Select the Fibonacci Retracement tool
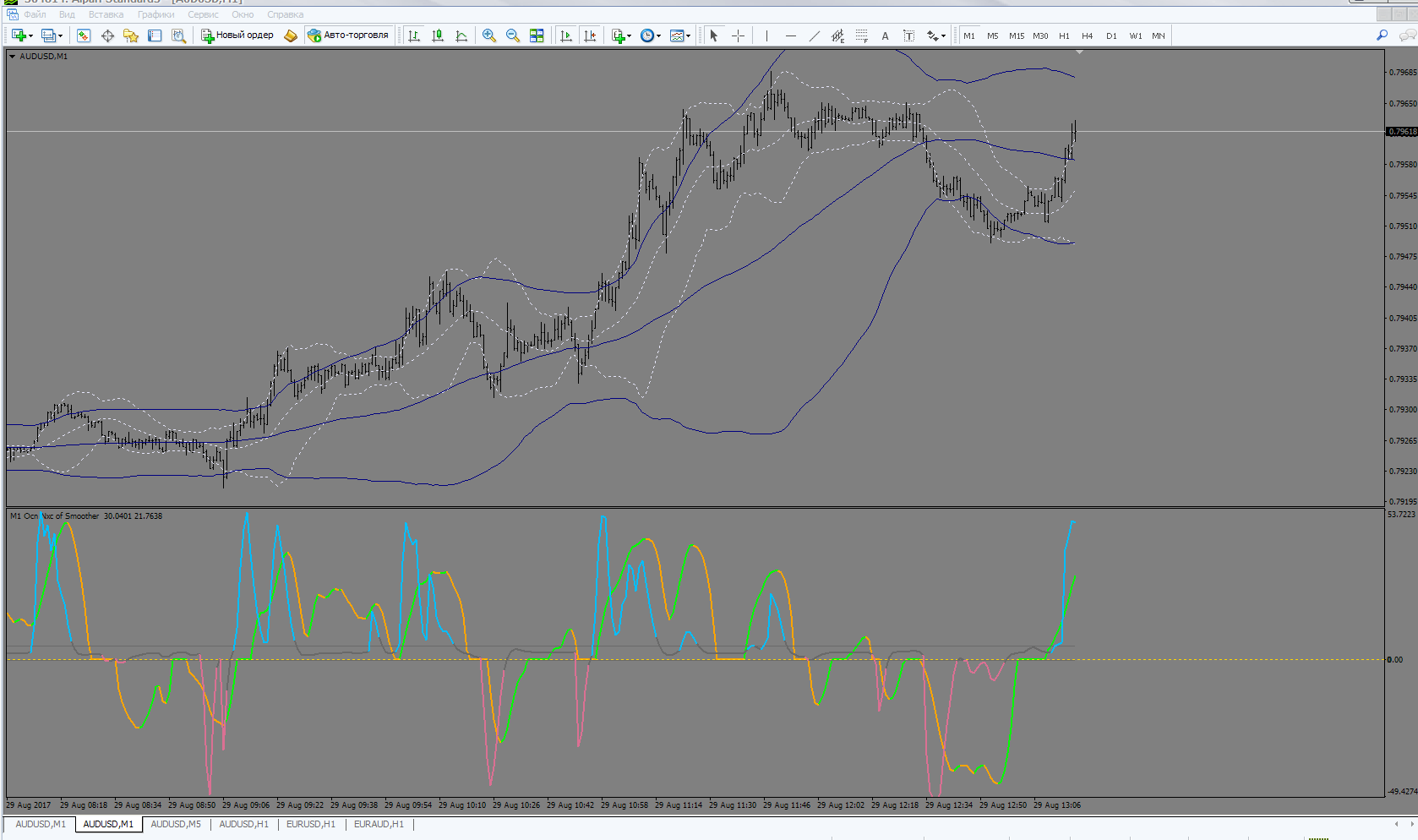Screen dimensions: 1418x840 tap(861, 35)
